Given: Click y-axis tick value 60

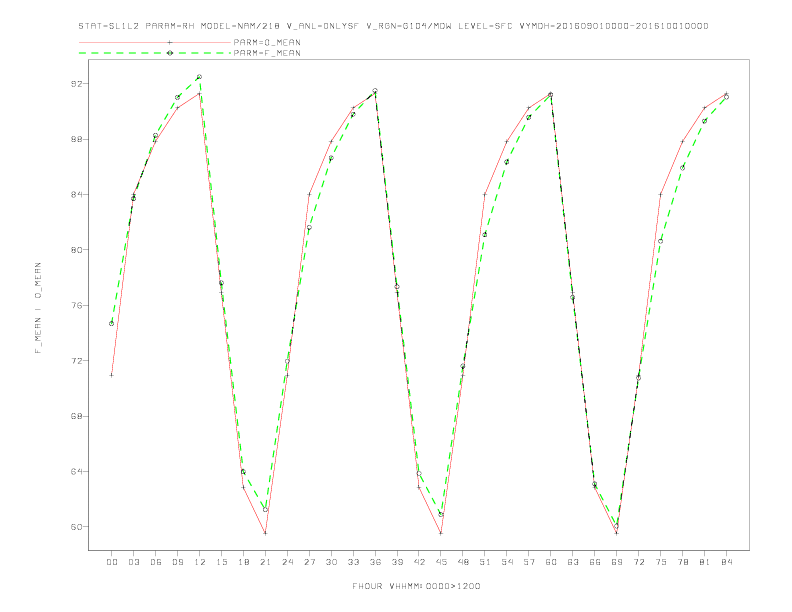Looking at the screenshot, I should [77, 527].
